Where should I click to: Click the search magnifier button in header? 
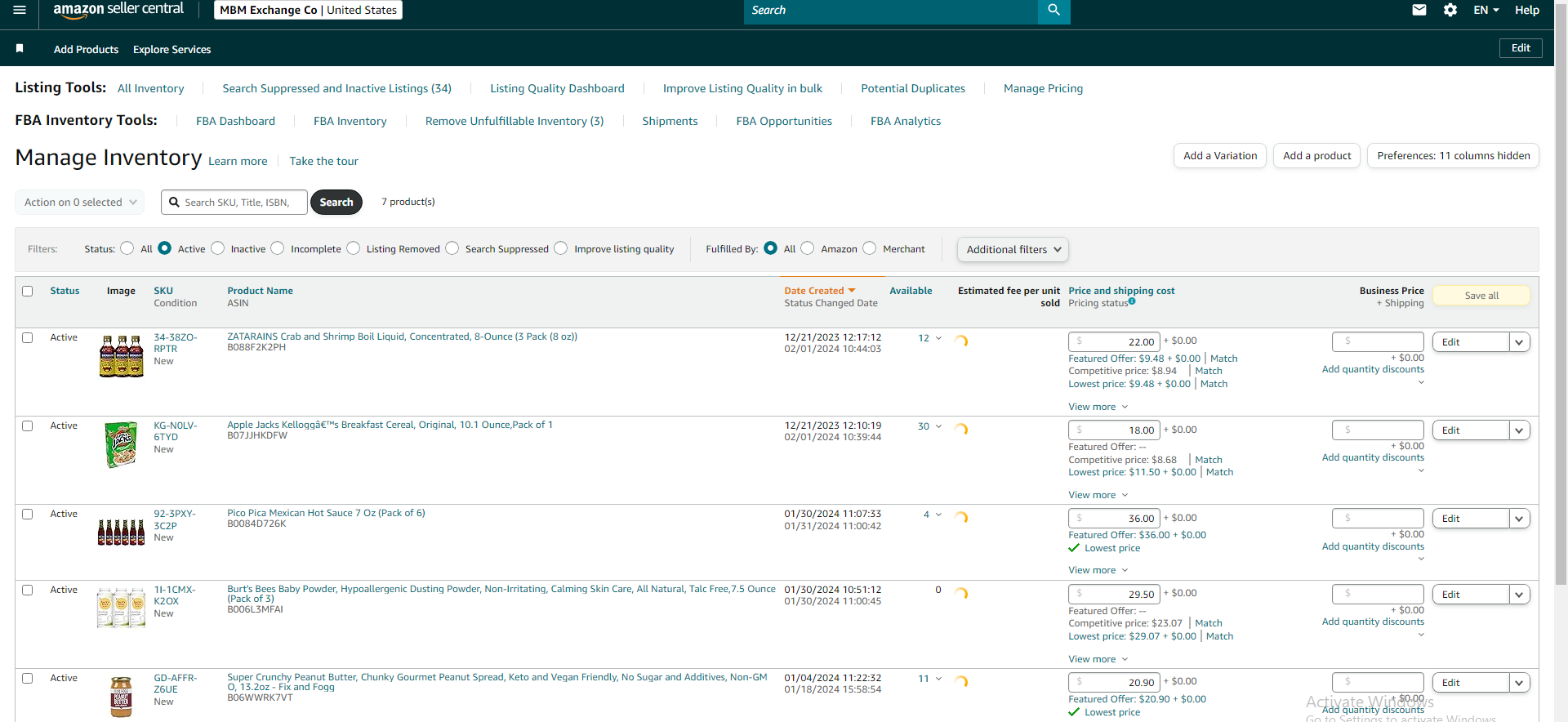coord(1053,11)
